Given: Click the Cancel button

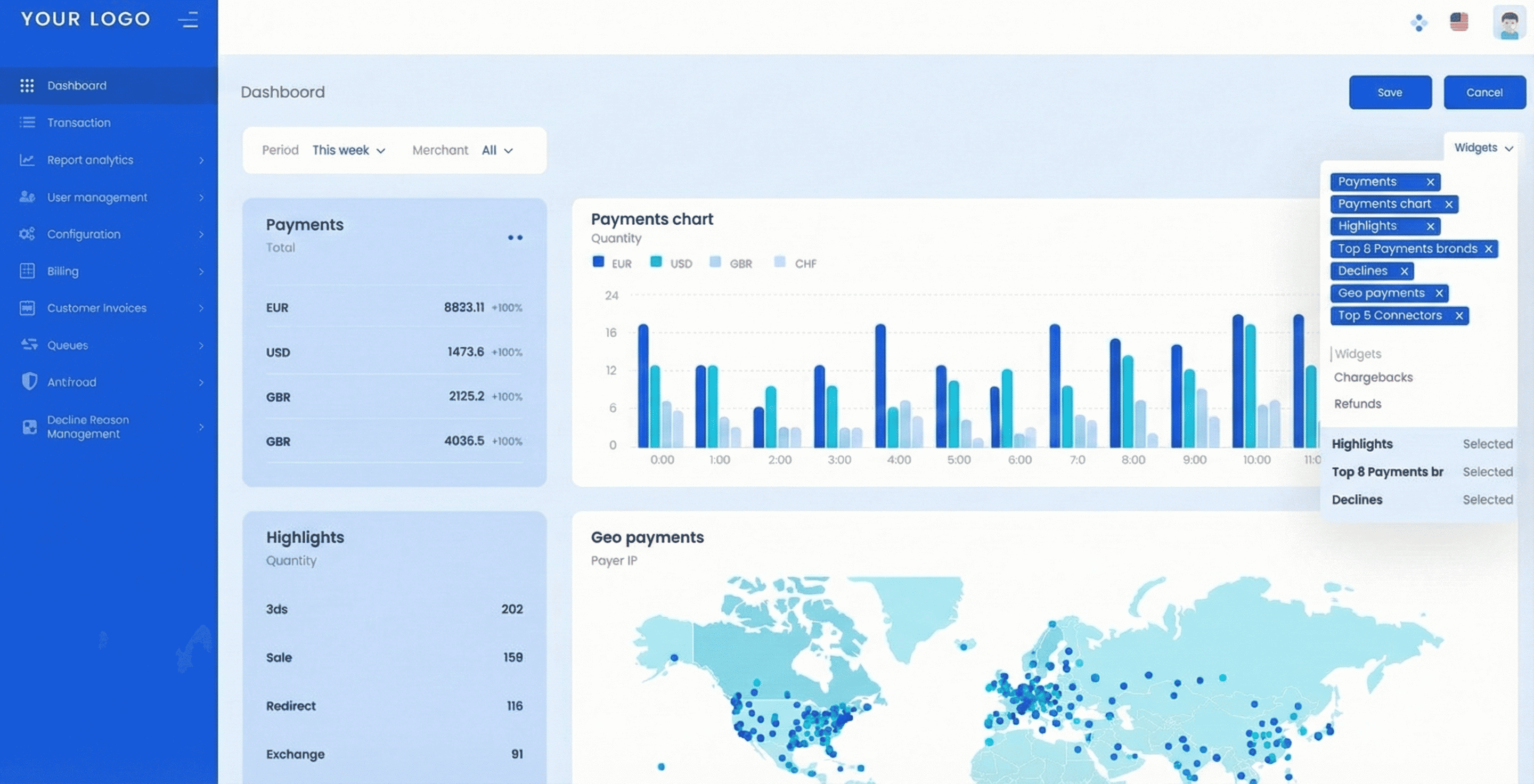Looking at the screenshot, I should pyautogui.click(x=1483, y=92).
